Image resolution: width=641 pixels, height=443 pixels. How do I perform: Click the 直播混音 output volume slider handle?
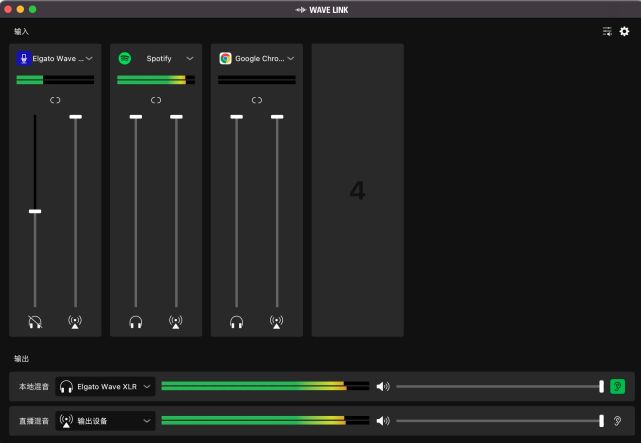(x=601, y=421)
